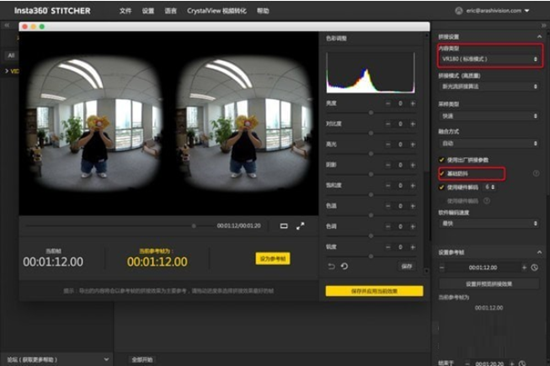Click the small yellow button beside the yellow timecode
This screenshot has width=550, height=366.
tap(273, 259)
